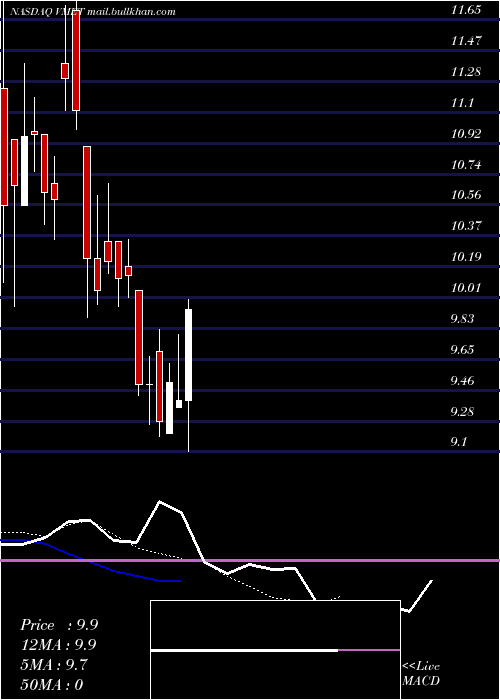Click the 10.19 price axis label
500x700 pixels.
tap(466, 257)
